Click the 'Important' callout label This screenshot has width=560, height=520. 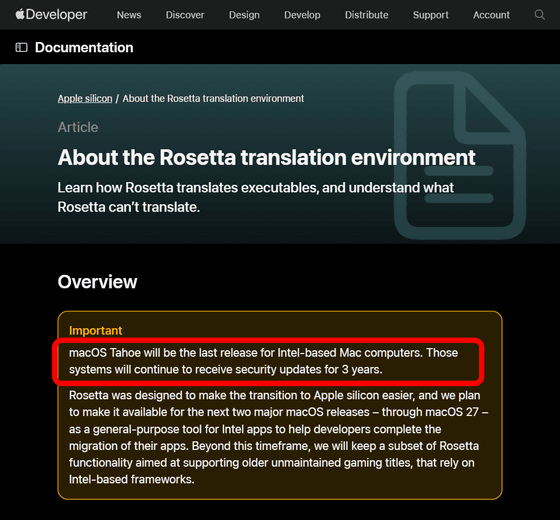click(95, 330)
